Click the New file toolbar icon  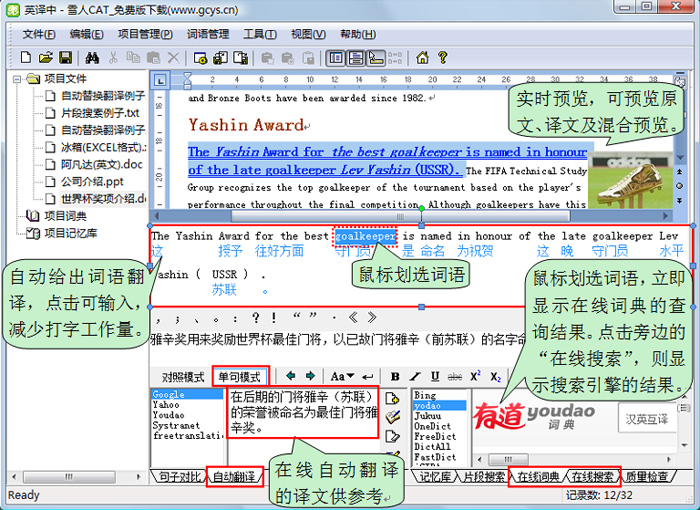(25, 58)
